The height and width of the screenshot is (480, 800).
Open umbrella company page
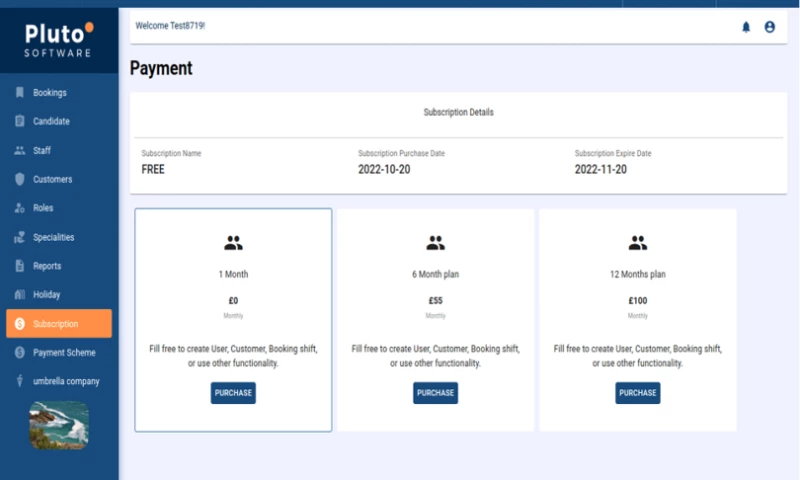(x=59, y=381)
